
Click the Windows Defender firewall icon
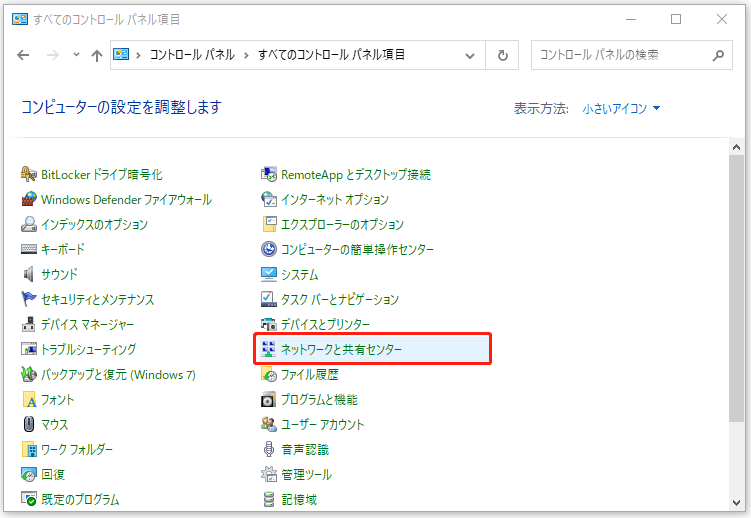click(29, 199)
